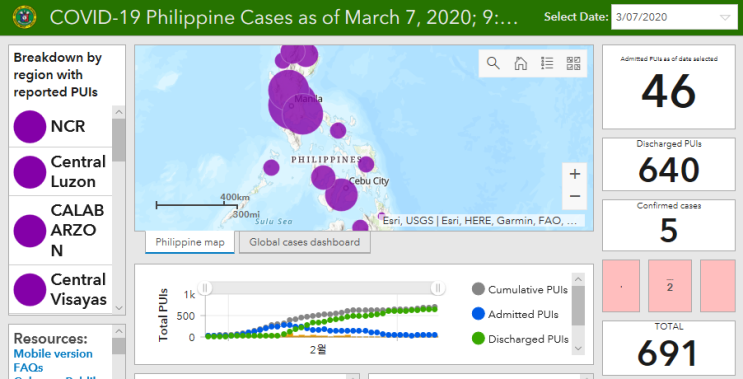Switch to Global cases dashboard tab
The width and height of the screenshot is (743, 379).
[x=305, y=242]
